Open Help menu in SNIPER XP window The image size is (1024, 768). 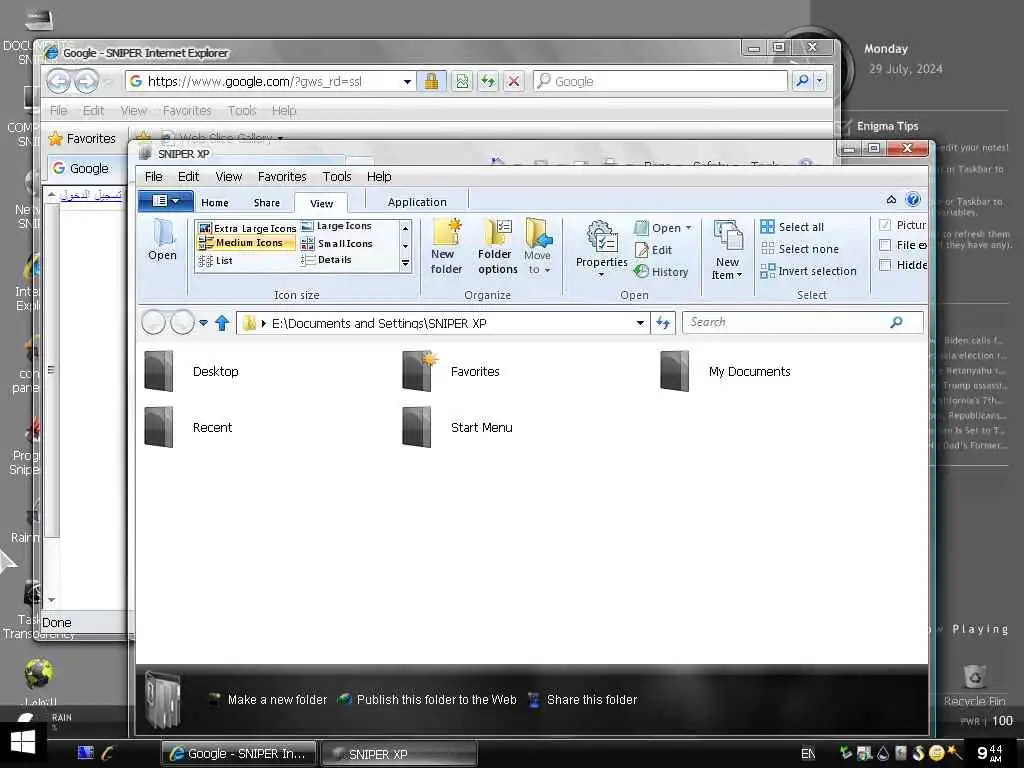[379, 176]
